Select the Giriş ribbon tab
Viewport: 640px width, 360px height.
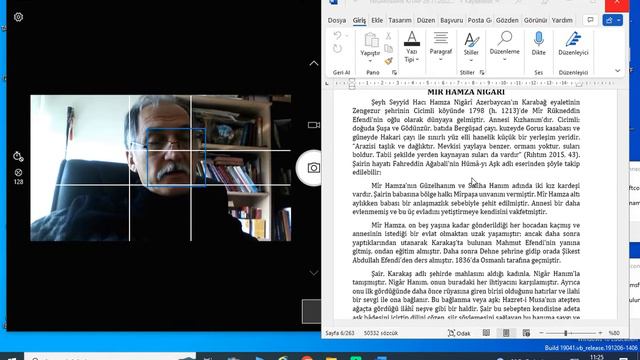pos(359,20)
